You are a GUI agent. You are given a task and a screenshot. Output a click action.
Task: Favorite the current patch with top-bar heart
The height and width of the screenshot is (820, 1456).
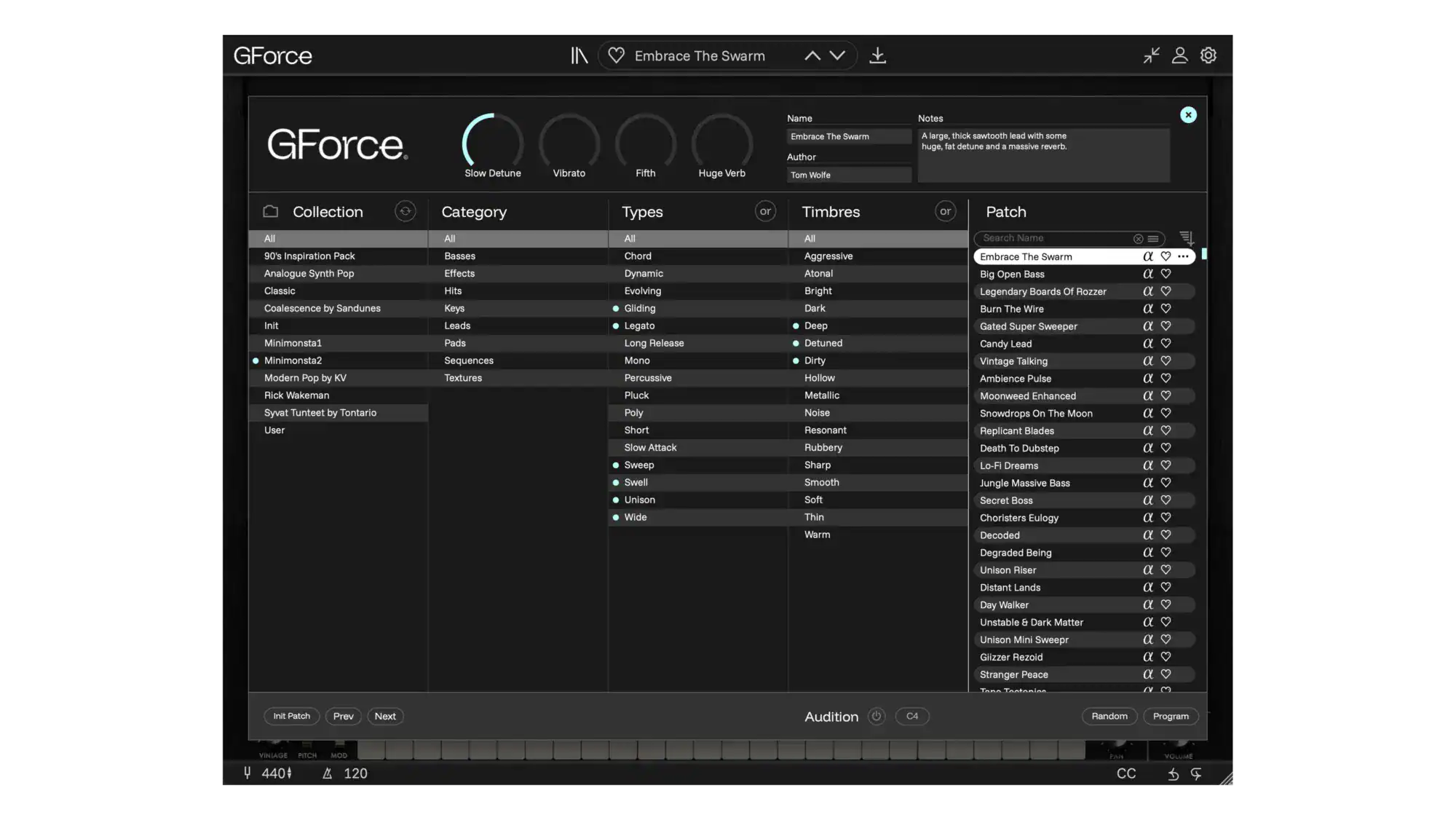(616, 55)
